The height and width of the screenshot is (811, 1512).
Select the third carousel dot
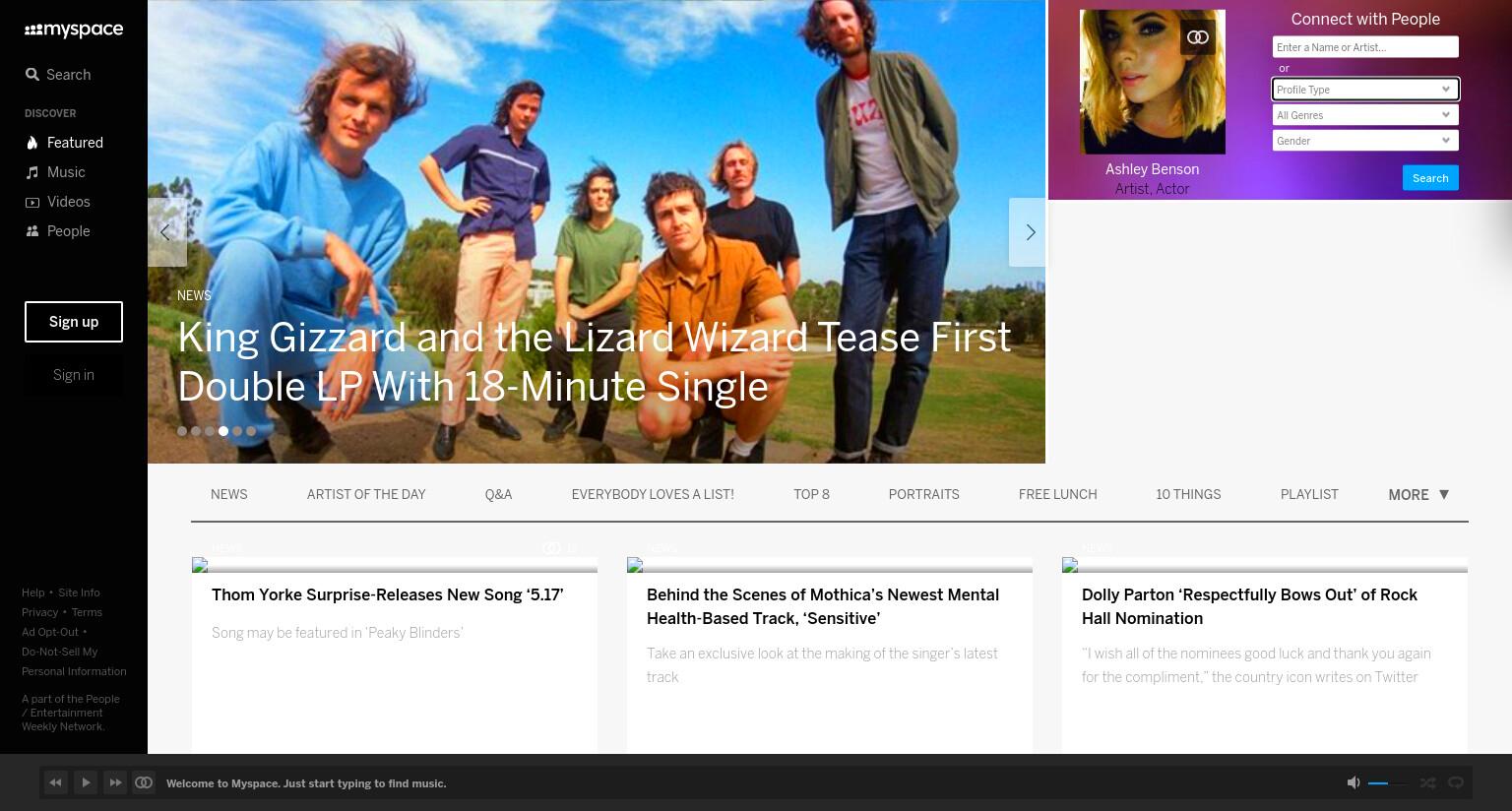point(210,431)
